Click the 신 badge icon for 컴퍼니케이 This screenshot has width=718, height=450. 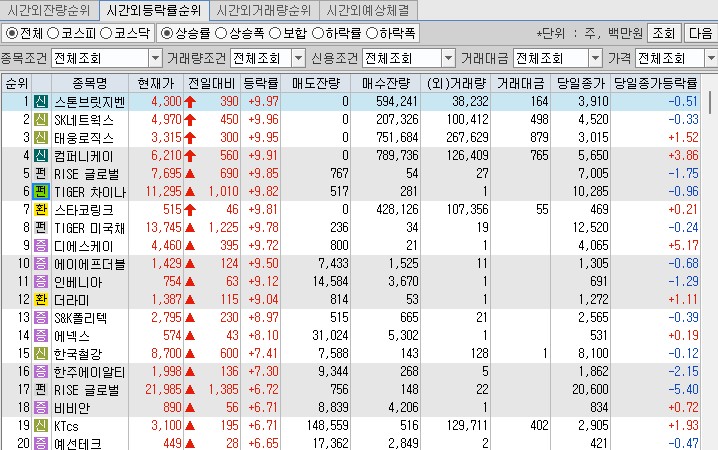[x=41, y=156]
